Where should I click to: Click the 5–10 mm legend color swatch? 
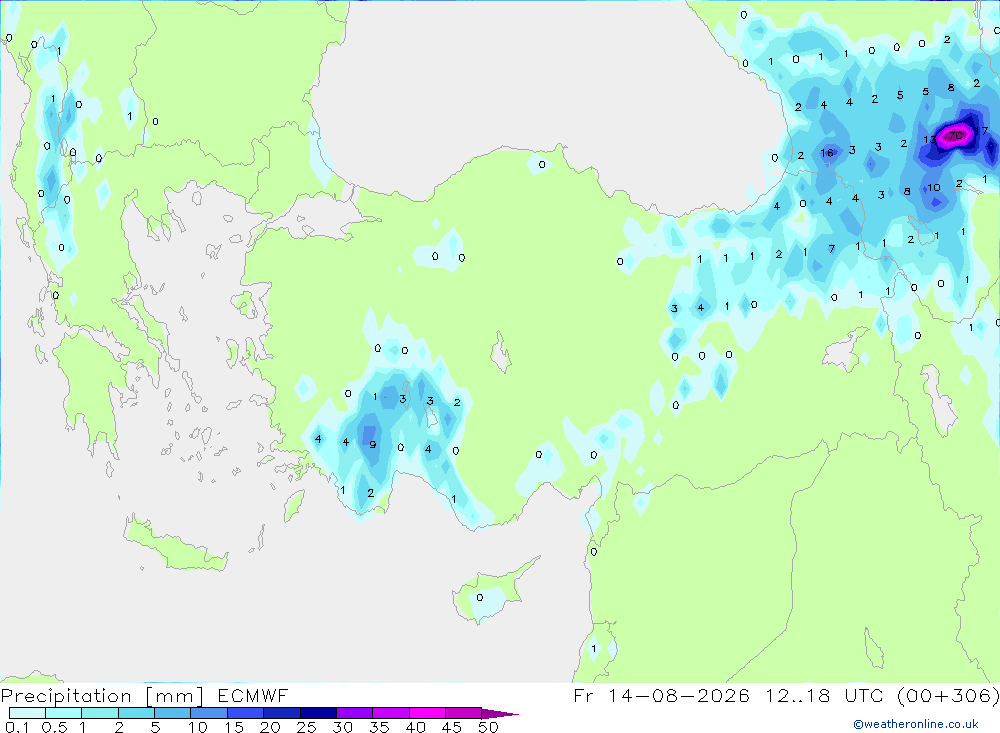click(x=172, y=713)
